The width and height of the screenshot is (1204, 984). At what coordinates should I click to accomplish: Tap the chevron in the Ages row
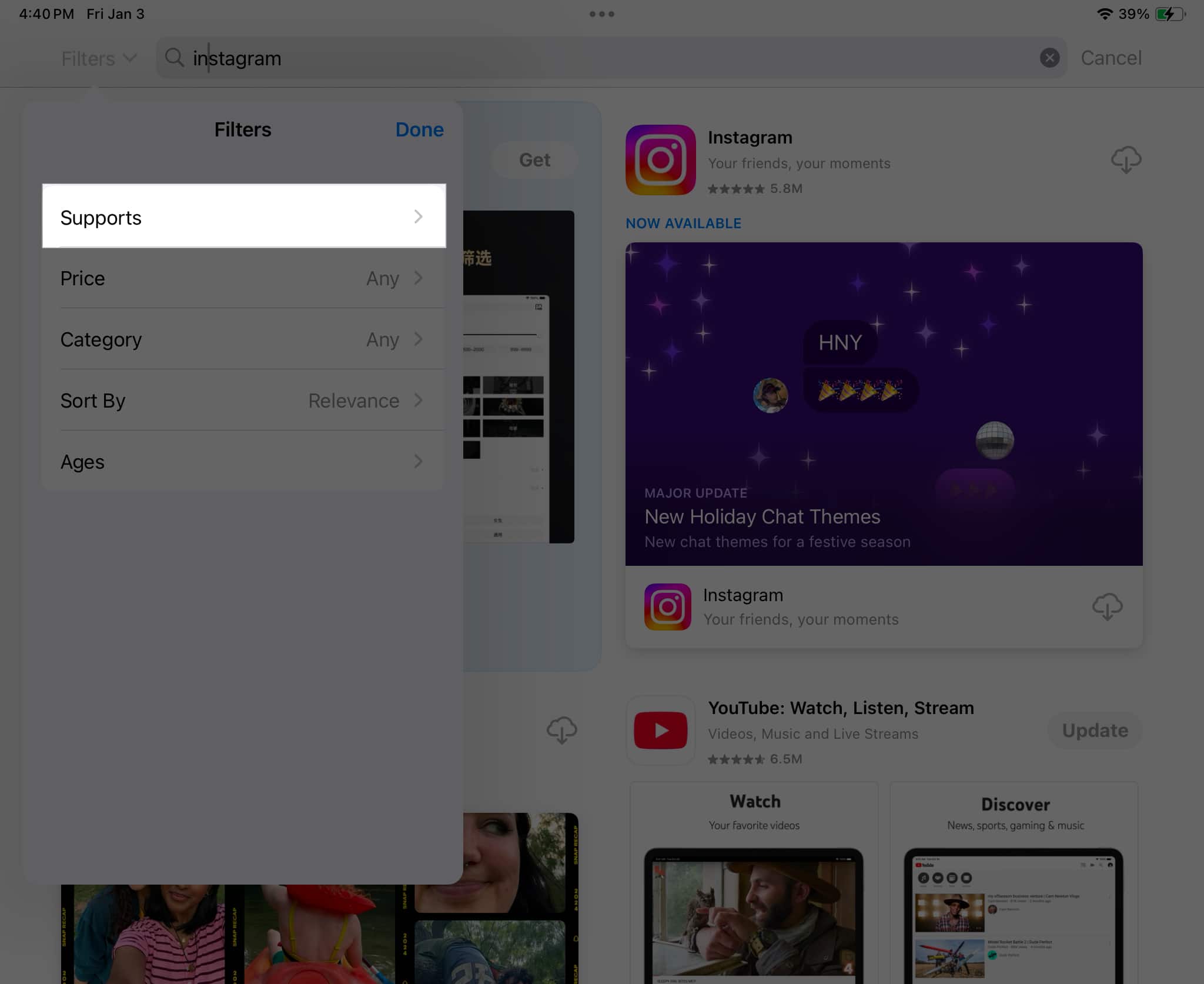click(x=418, y=461)
